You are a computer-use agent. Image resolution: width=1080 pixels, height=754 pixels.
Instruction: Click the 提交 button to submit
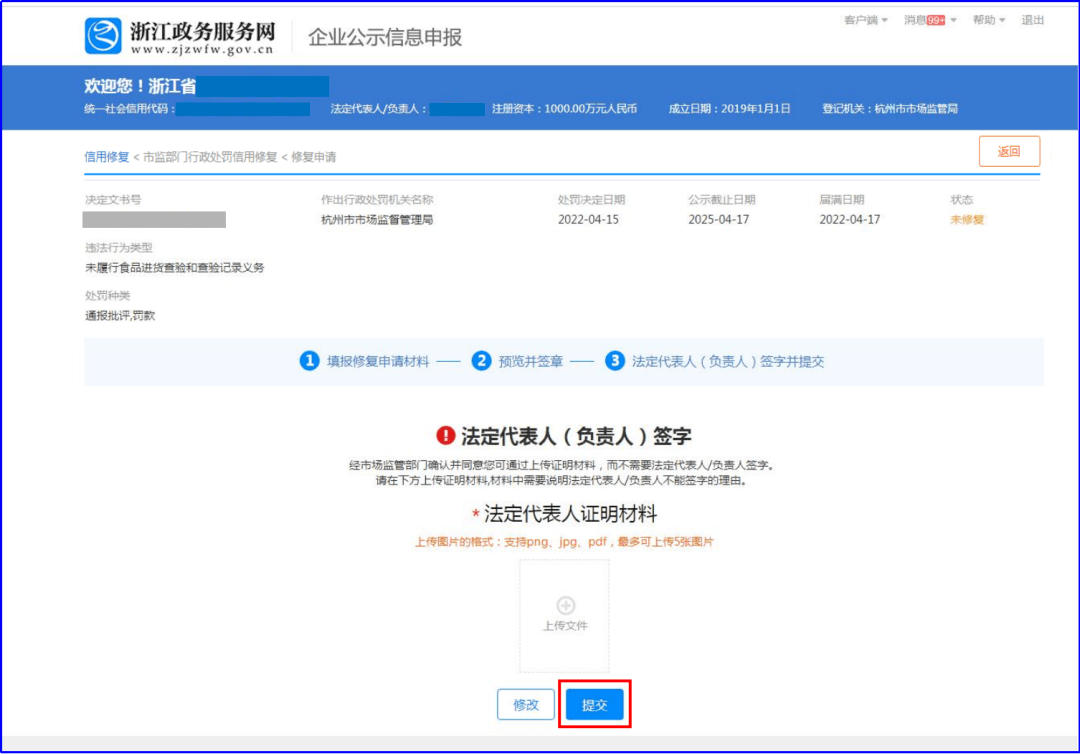[594, 704]
